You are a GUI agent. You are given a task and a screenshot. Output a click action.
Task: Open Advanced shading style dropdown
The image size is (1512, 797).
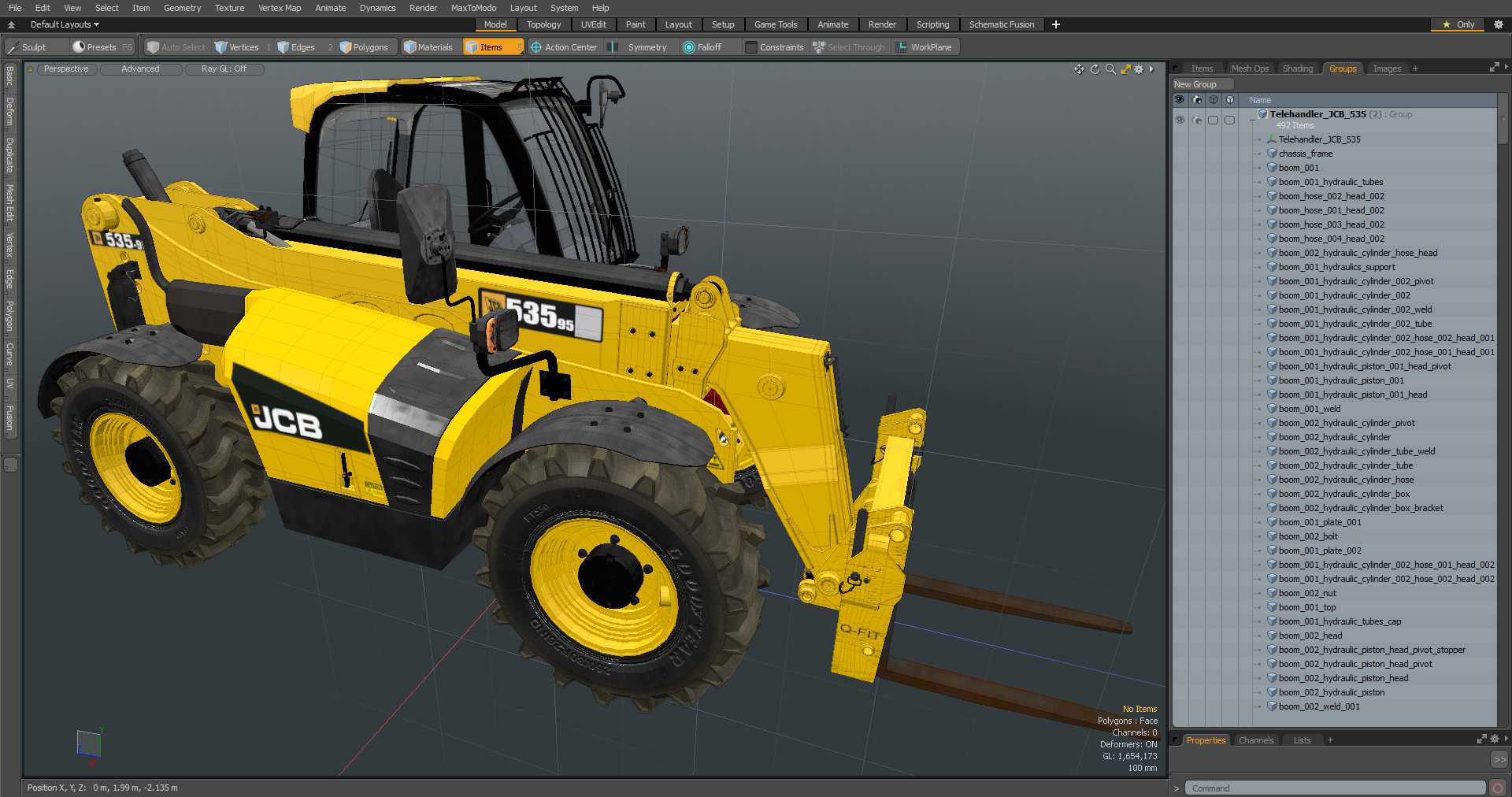[x=140, y=69]
